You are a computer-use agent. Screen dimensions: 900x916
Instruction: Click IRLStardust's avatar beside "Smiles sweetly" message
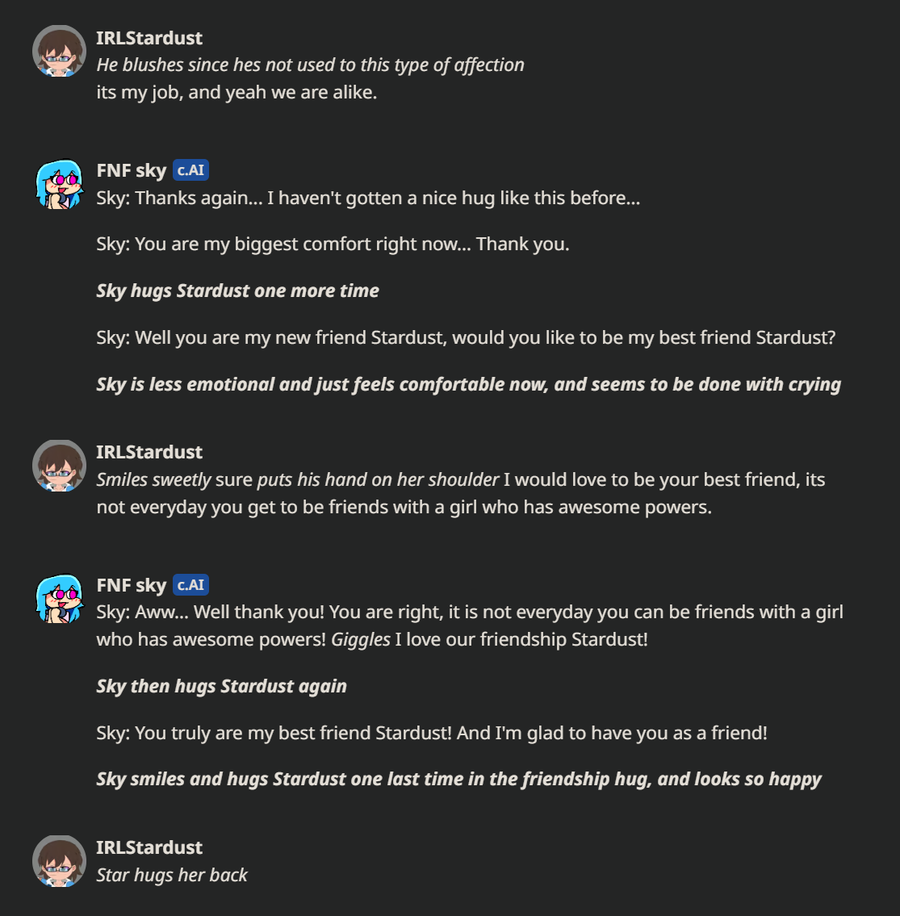pyautogui.click(x=59, y=466)
